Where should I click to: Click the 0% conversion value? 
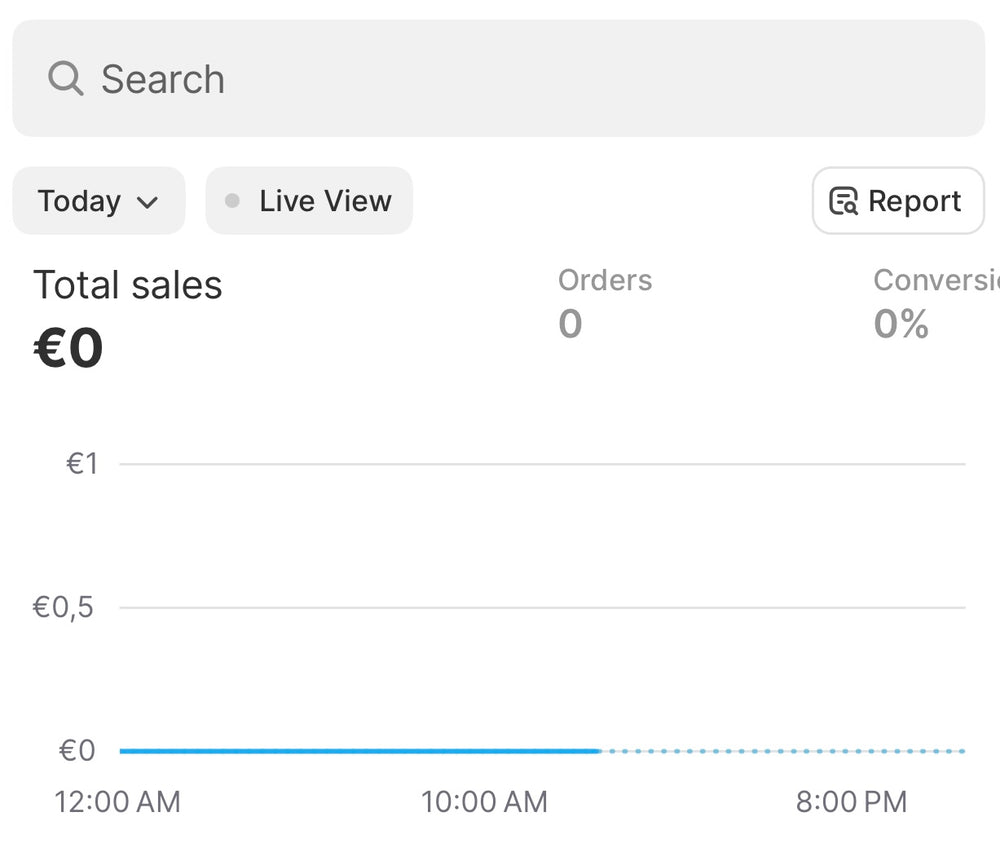pyautogui.click(x=901, y=324)
